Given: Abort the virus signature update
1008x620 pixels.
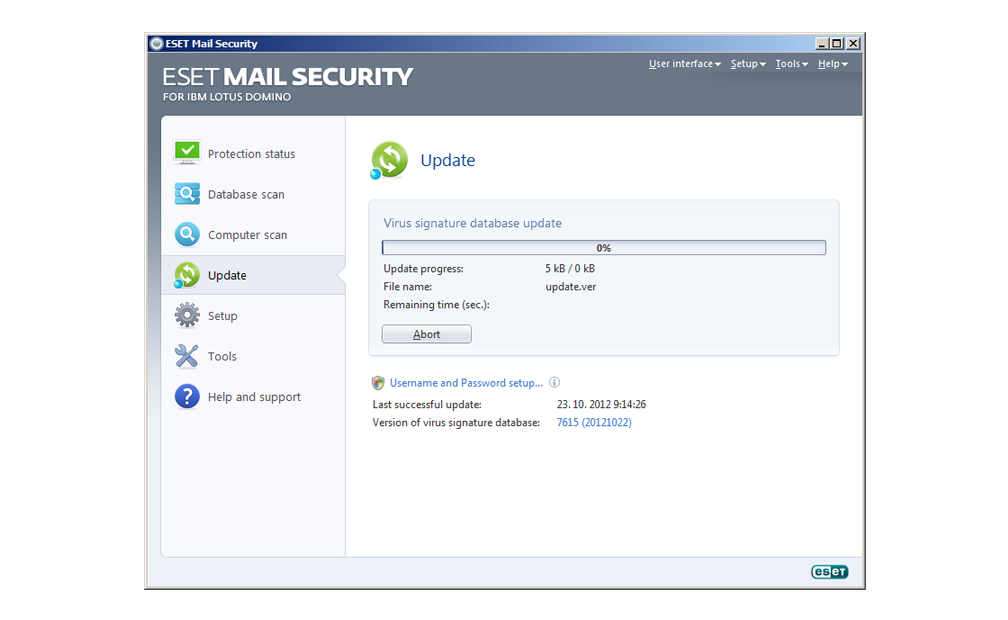Looking at the screenshot, I should (426, 334).
